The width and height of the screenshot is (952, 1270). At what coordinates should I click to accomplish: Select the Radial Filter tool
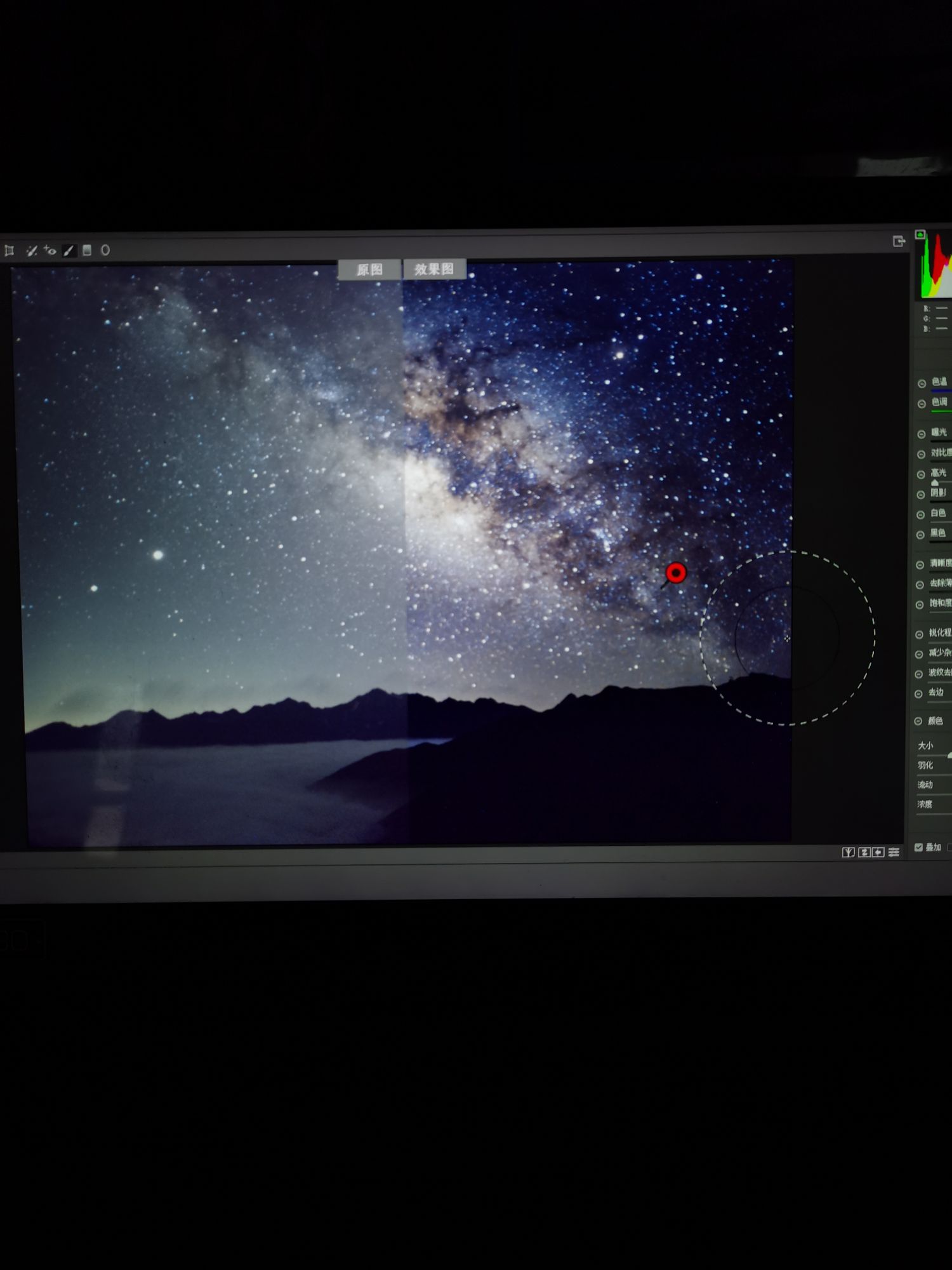(105, 251)
